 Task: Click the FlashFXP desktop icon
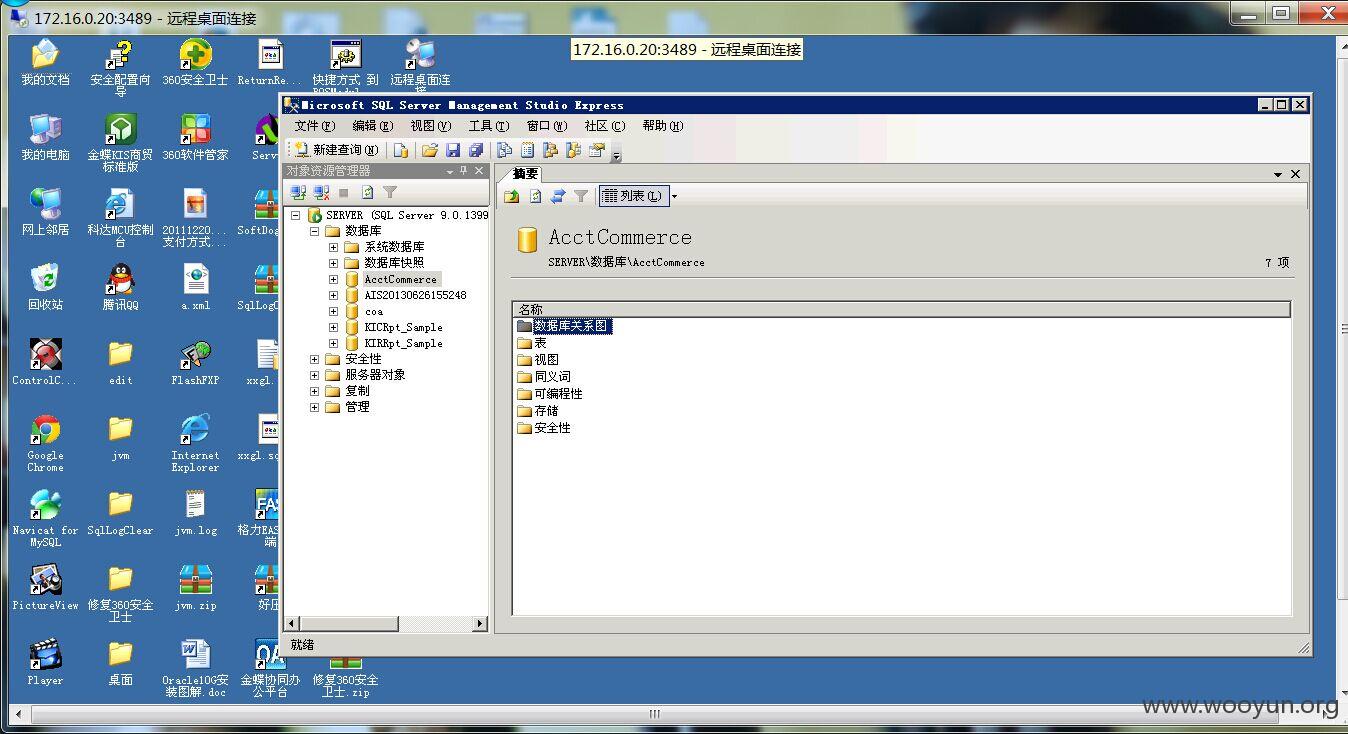[x=195, y=362]
